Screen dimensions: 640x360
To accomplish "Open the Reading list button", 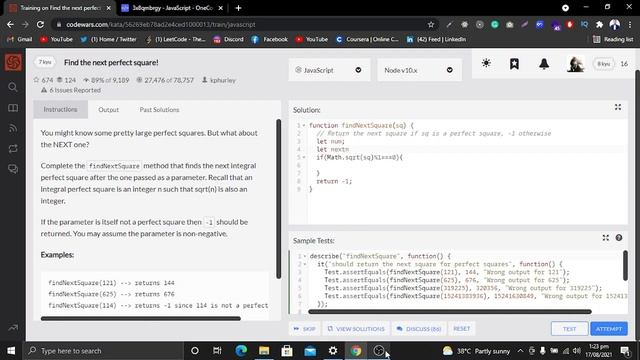I will click(x=613, y=39).
